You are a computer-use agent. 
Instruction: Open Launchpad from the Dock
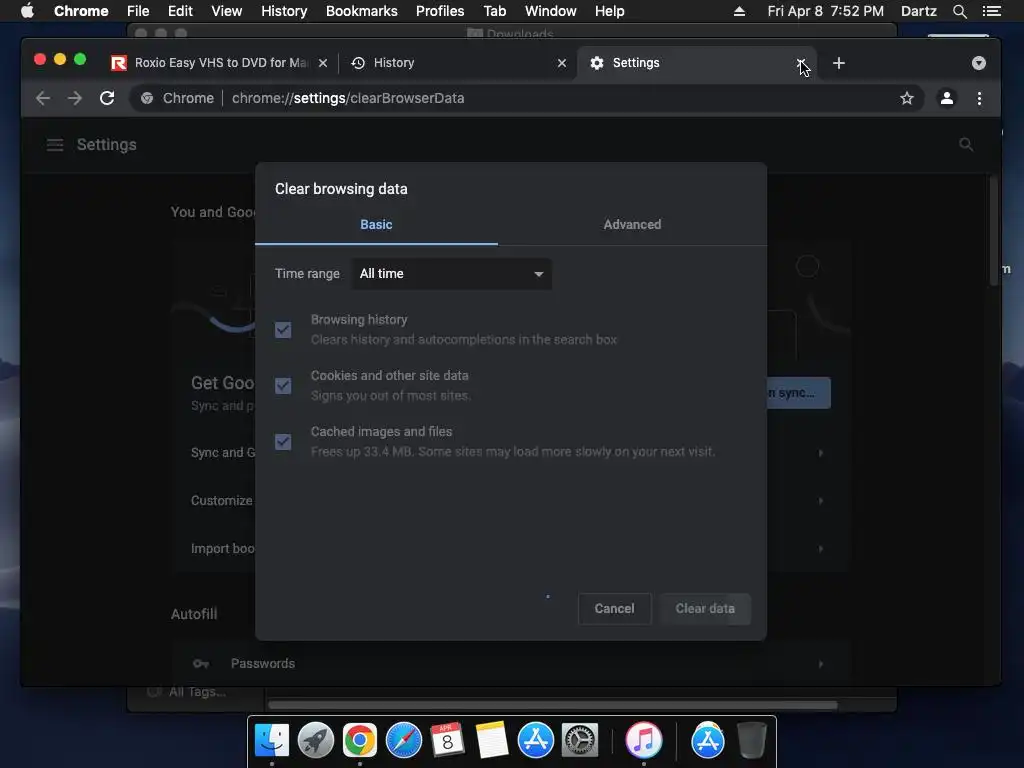[x=315, y=740]
